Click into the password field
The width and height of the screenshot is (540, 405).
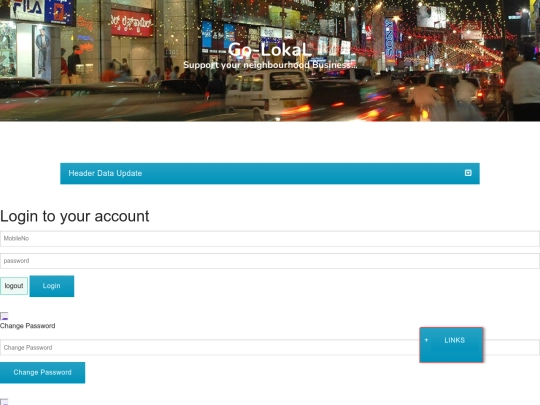270,261
